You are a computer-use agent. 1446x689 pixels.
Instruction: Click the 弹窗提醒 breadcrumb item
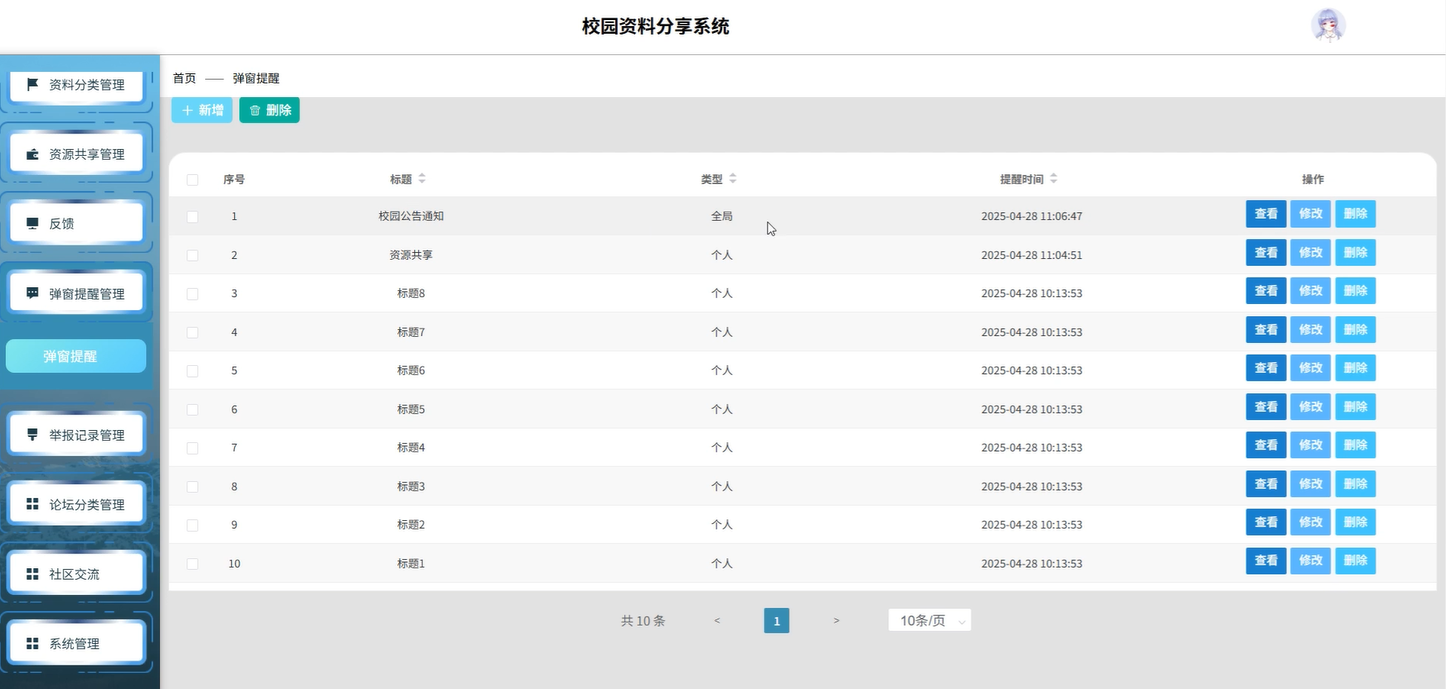pos(256,78)
